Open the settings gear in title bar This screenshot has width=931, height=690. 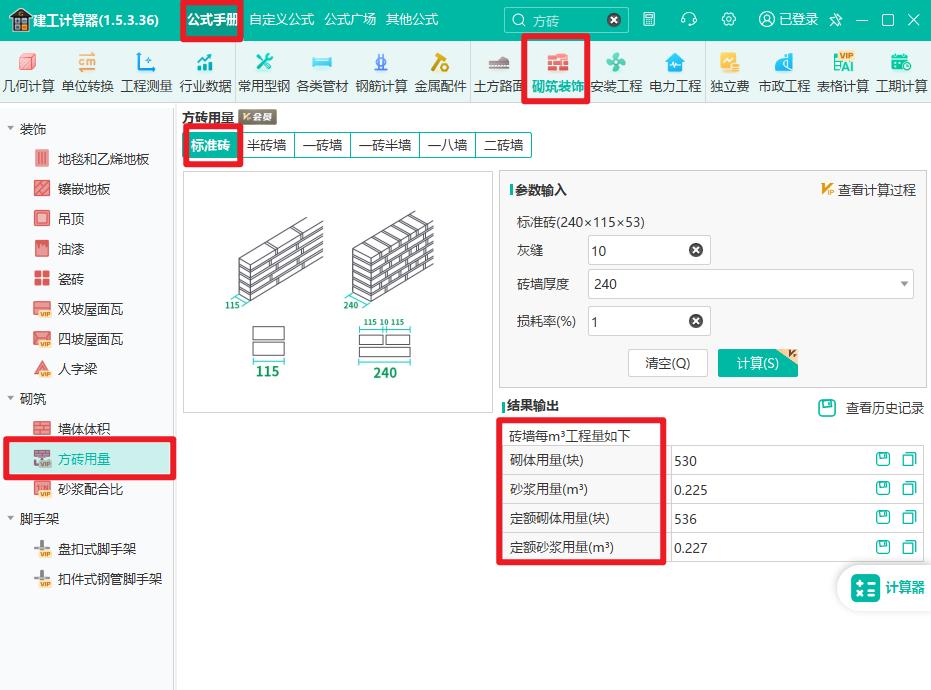[x=729, y=20]
